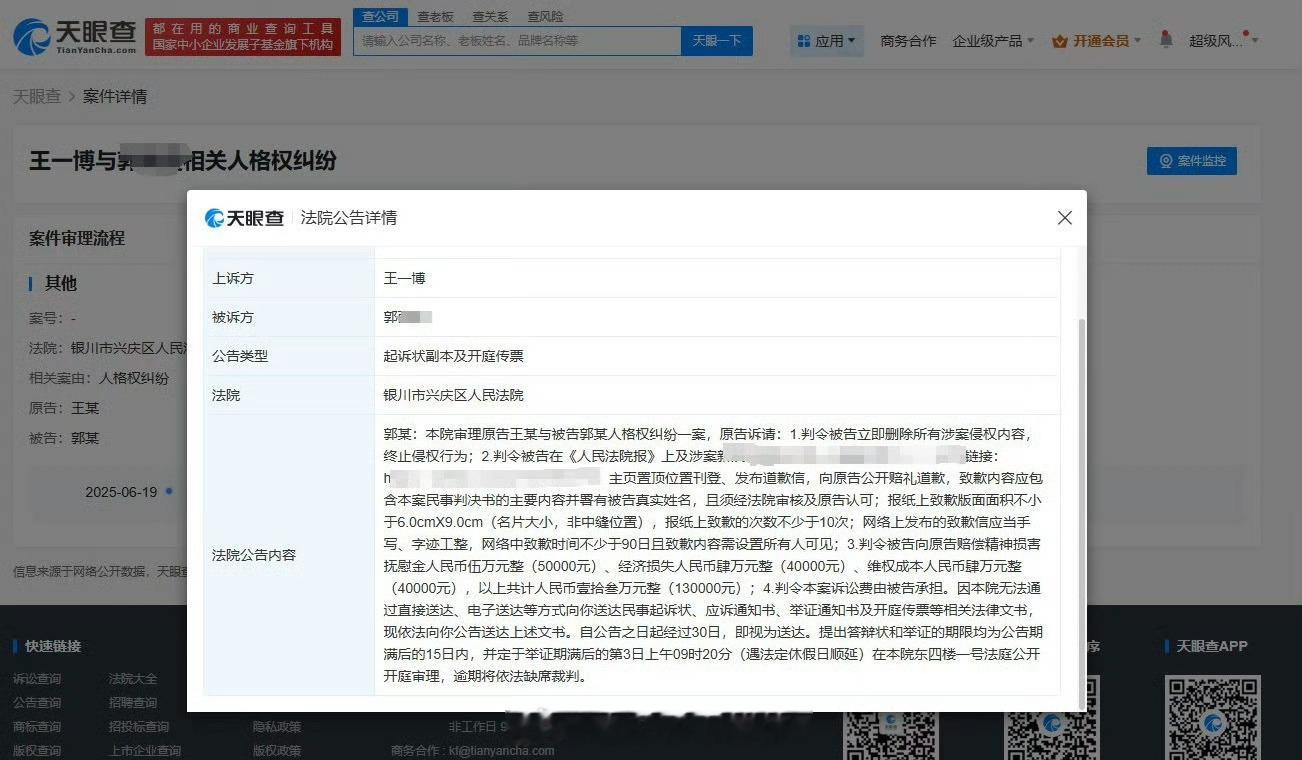This screenshot has height=760, width=1302.
Task: Click the 天眼查 logo in dialog title
Action: pyautogui.click(x=244, y=218)
